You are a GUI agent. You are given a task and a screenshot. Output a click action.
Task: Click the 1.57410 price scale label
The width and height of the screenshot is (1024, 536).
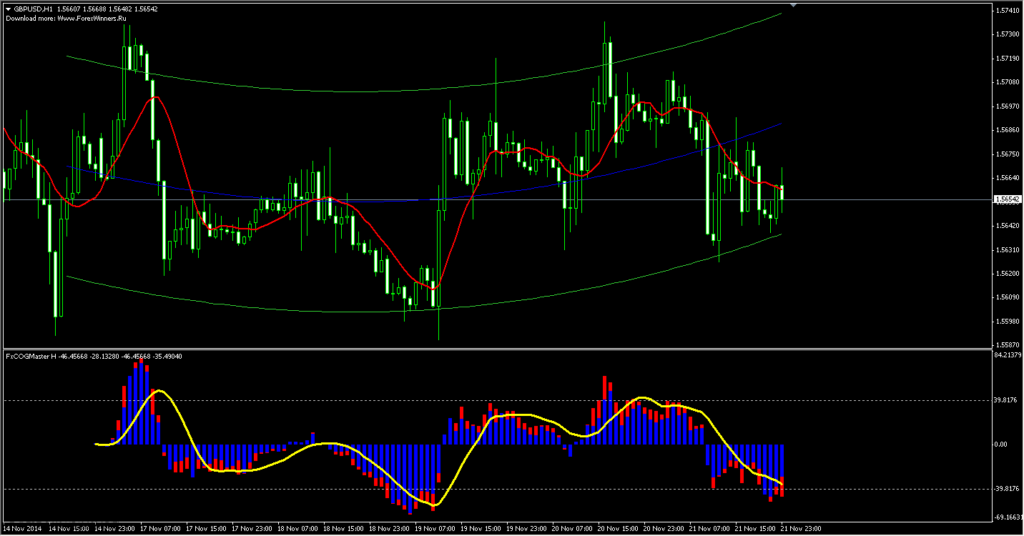1007,11
